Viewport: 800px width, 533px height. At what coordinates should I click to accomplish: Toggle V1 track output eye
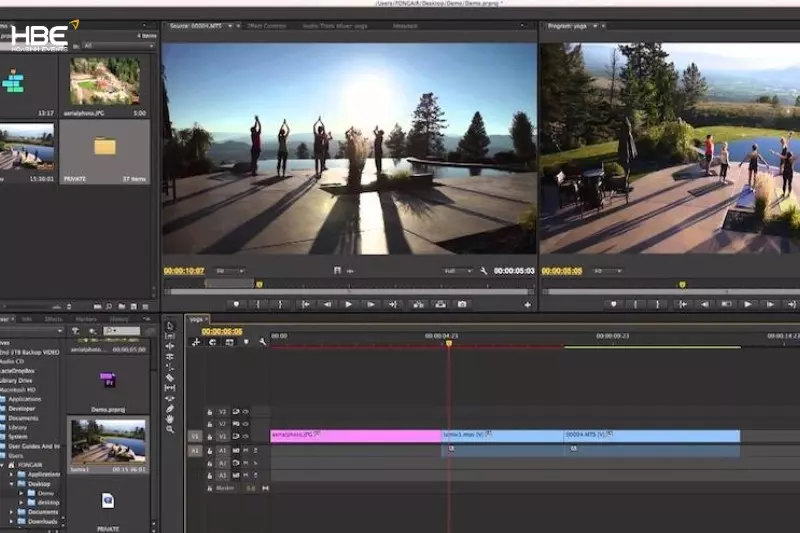[x=245, y=437]
